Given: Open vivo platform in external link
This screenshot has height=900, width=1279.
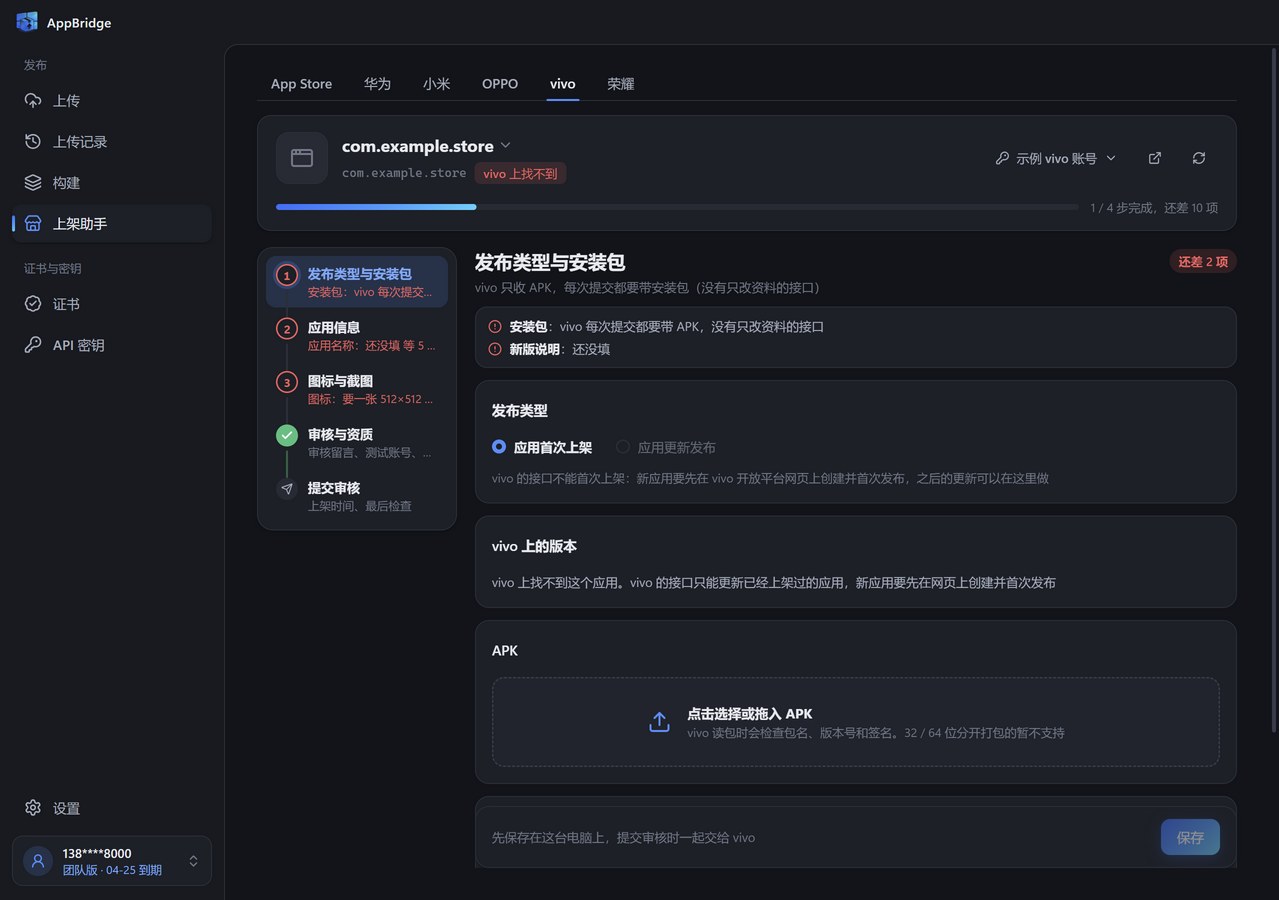Looking at the screenshot, I should click(1155, 158).
